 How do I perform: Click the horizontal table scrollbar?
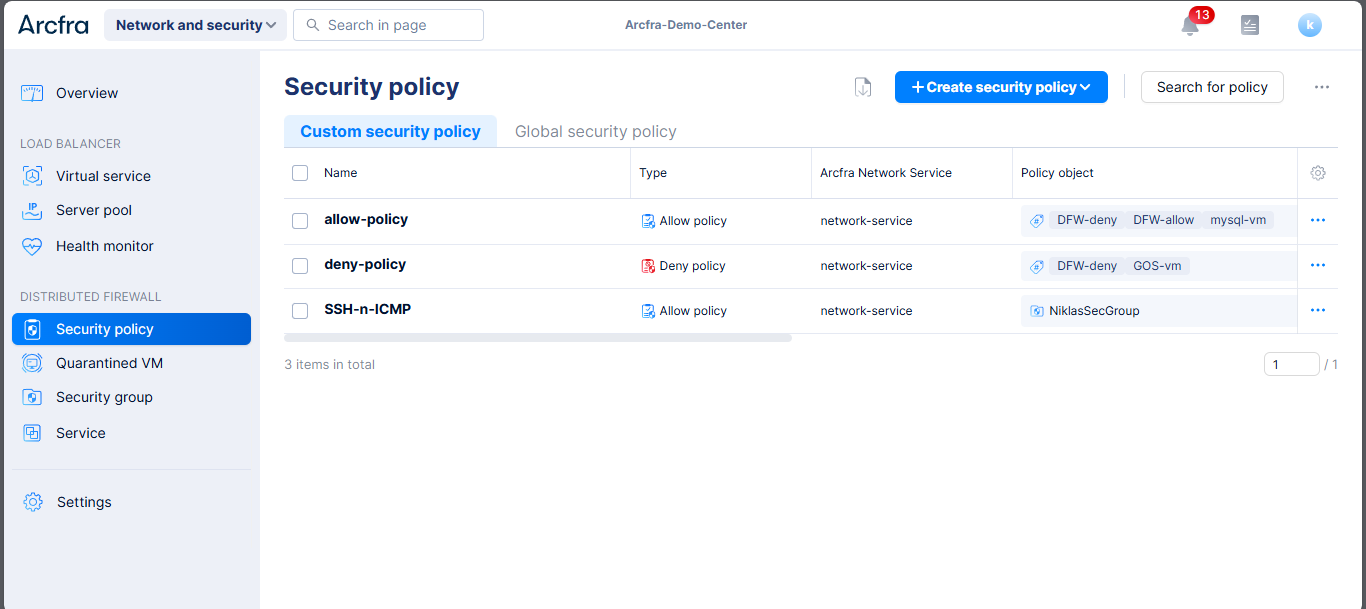tap(537, 338)
